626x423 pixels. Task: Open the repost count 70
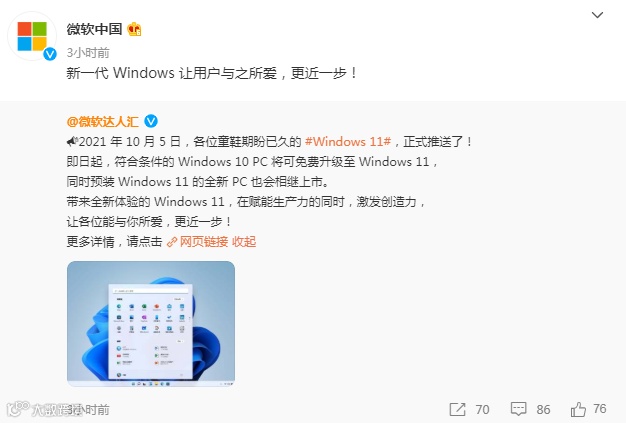pos(482,409)
